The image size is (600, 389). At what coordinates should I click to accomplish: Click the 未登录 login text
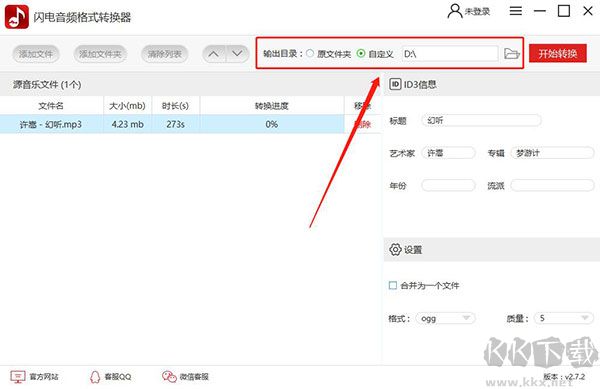pos(477,12)
